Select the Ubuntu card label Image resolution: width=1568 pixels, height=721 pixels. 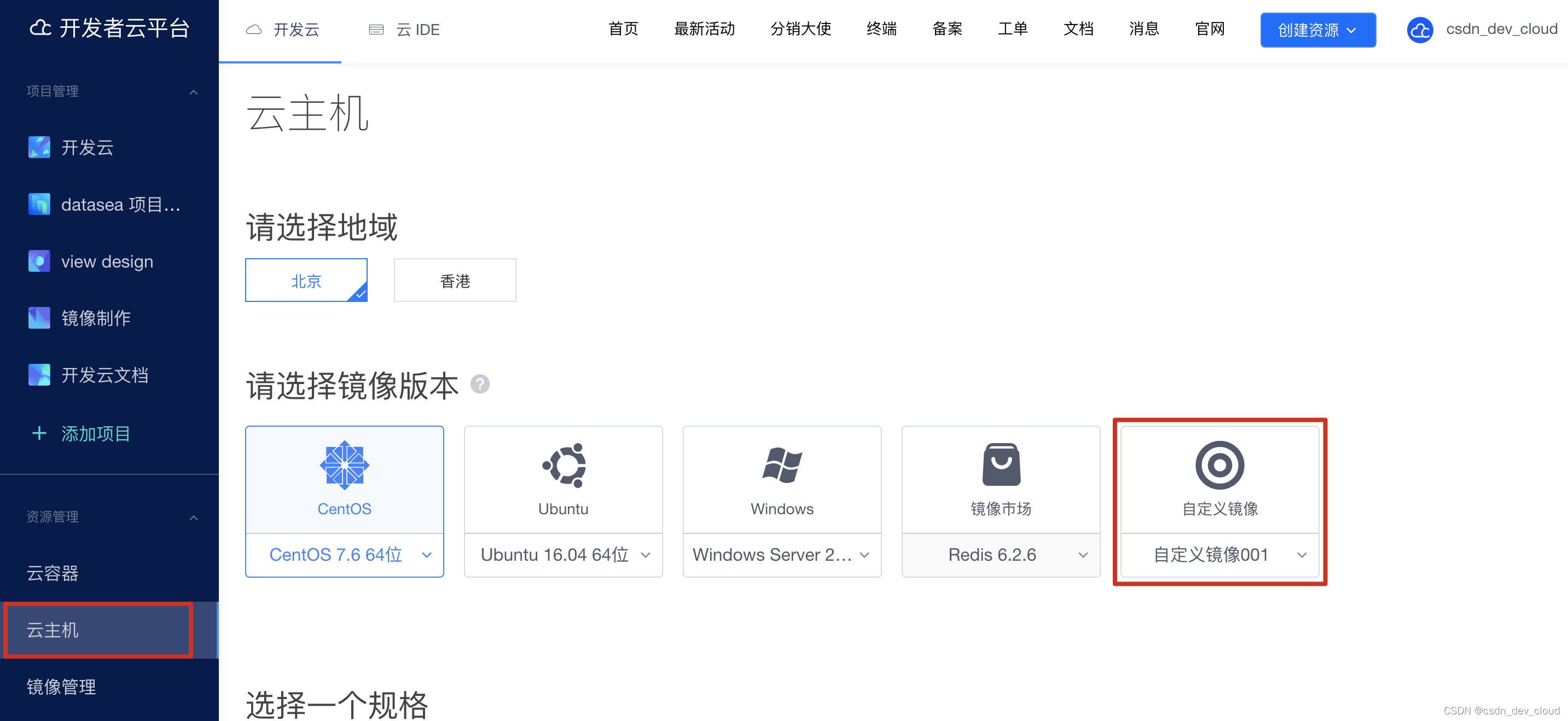point(564,509)
